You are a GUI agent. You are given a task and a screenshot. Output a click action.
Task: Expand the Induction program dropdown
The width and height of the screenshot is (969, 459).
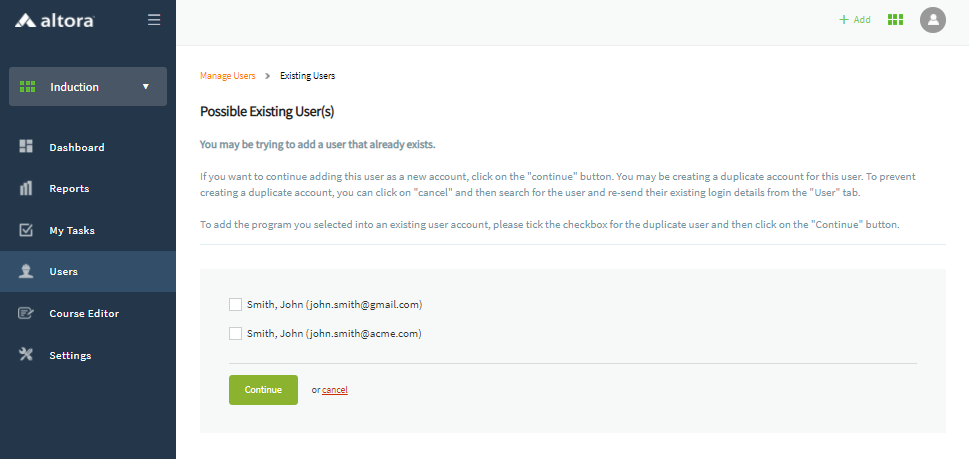[87, 87]
